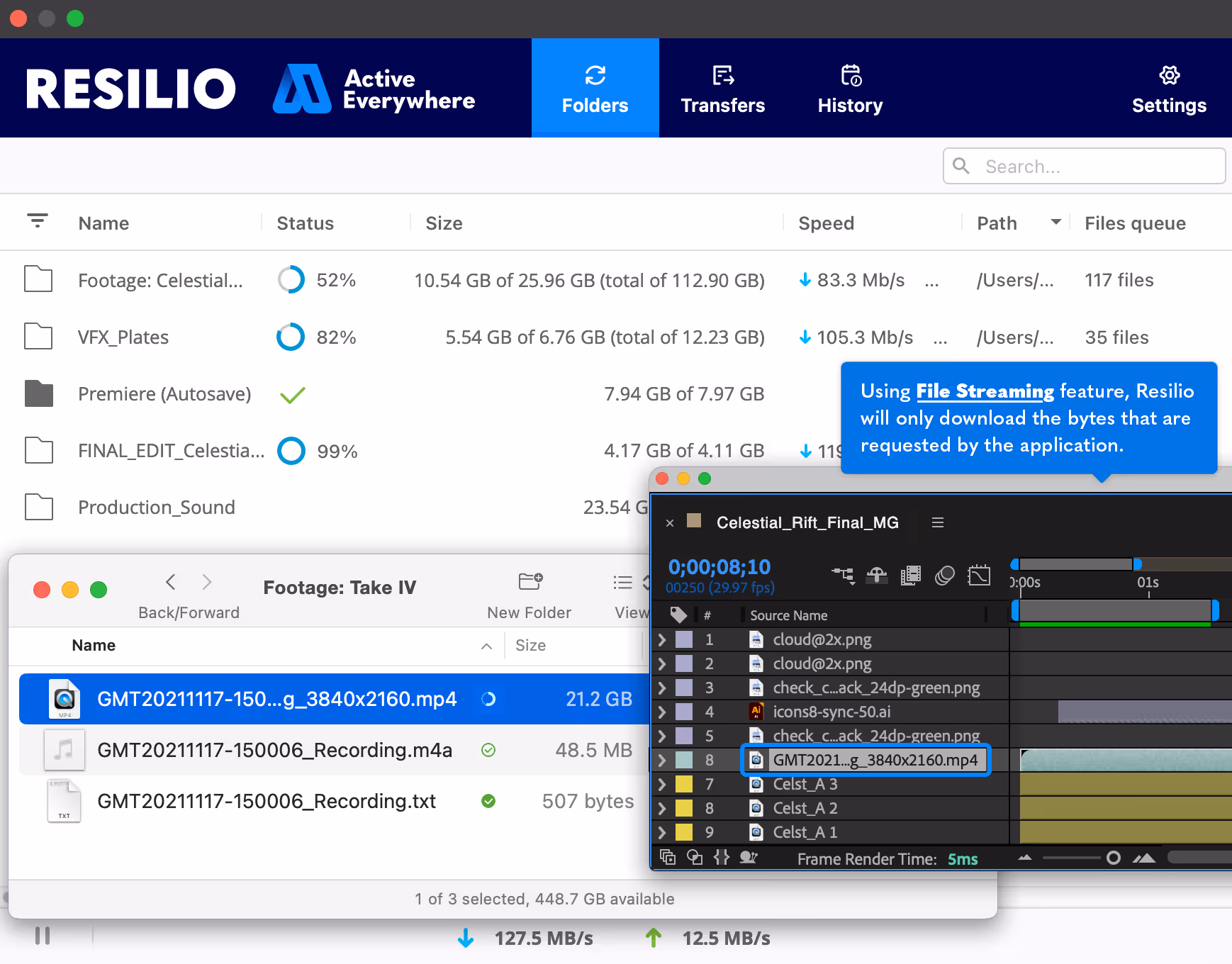Toggle hide shy layers switch
Viewport: 1232px width, 964px height.
point(877,575)
